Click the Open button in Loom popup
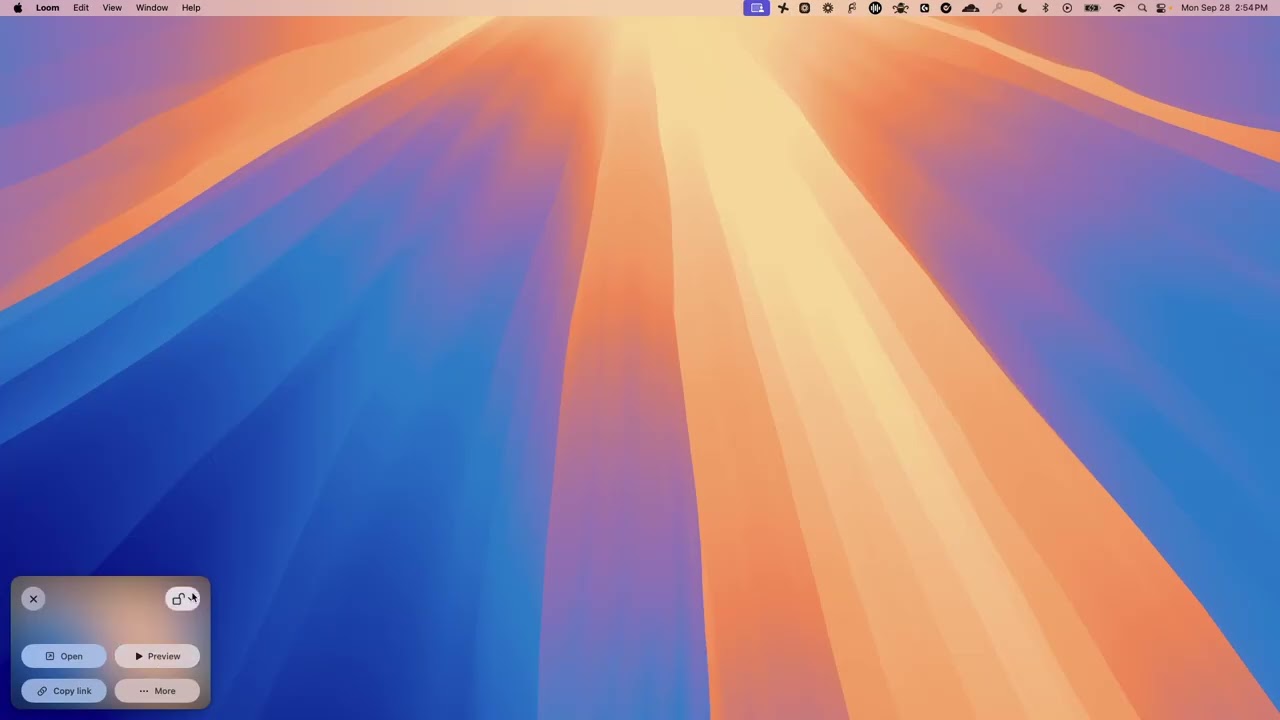 64,656
